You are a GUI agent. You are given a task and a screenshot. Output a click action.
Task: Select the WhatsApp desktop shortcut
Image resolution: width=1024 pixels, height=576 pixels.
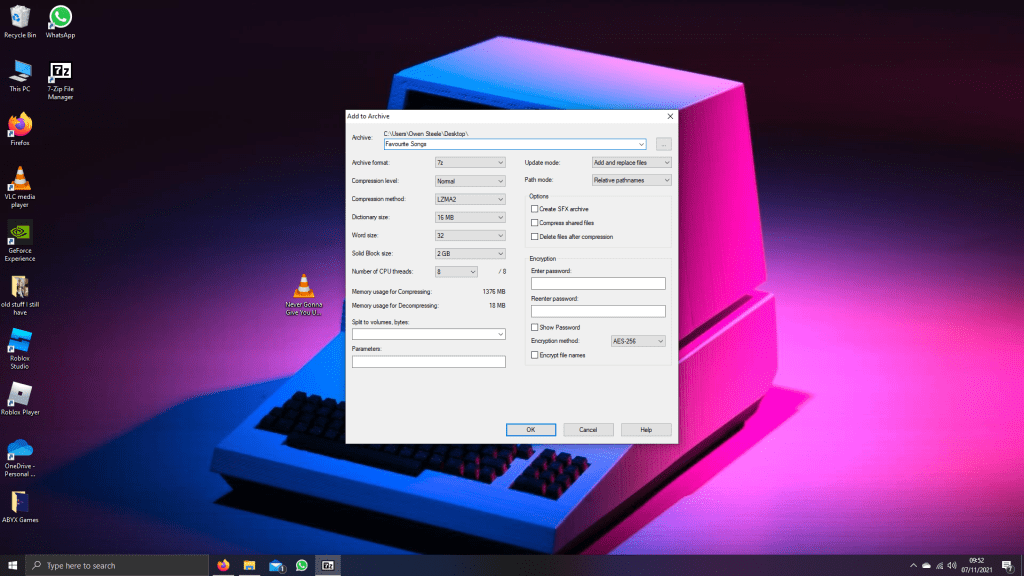coord(60,17)
